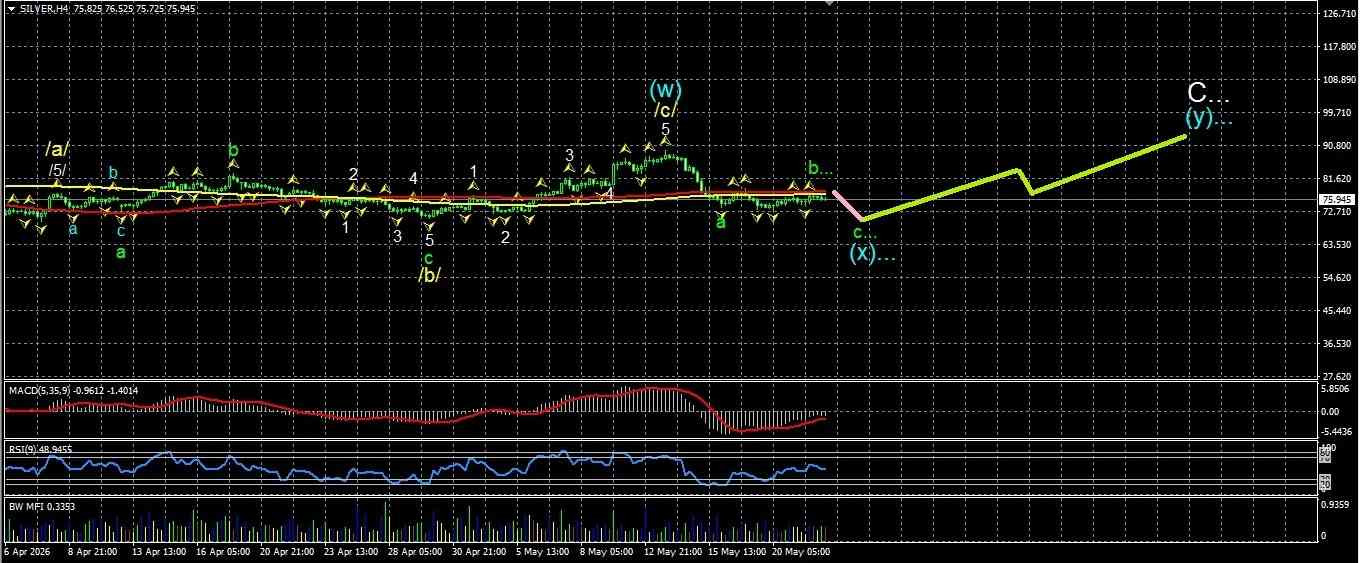Screen dimensions: 1360x563
Task: Click the 8 May 05:00 date label
Action: coord(605,551)
